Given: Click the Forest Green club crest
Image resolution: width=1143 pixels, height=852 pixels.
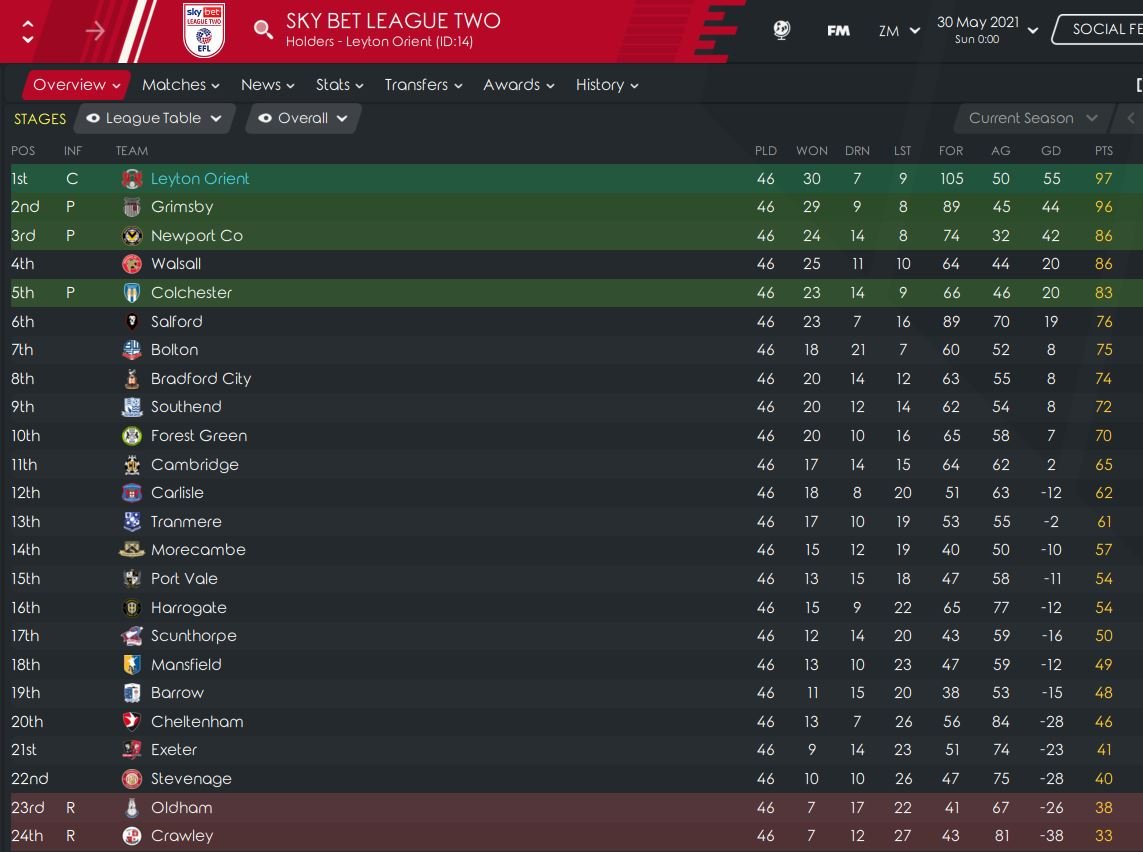Looking at the screenshot, I should [x=132, y=436].
